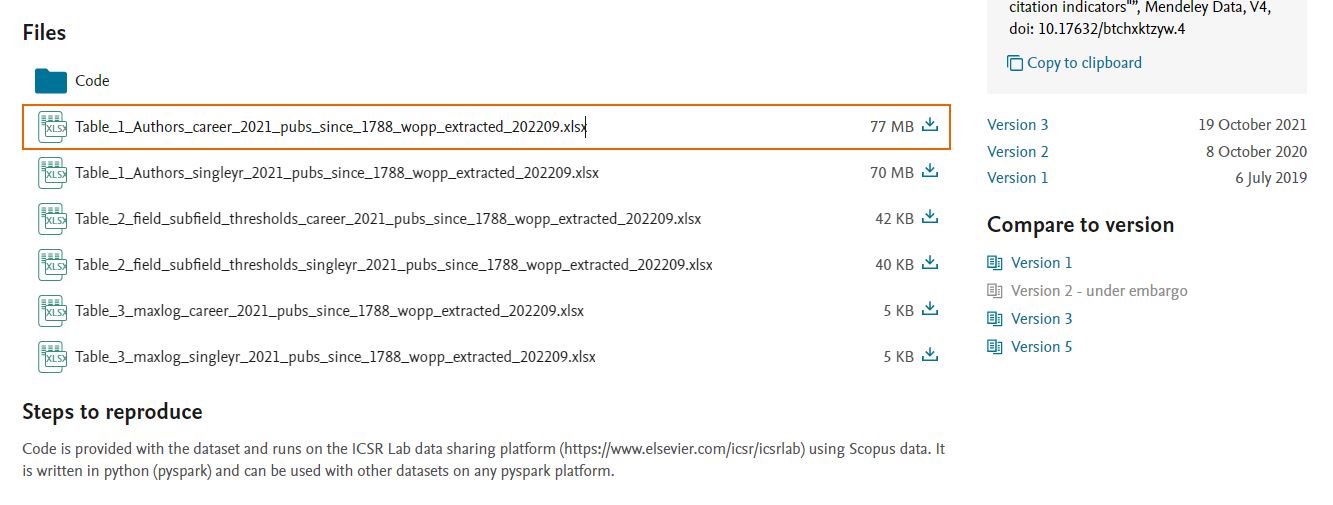The height and width of the screenshot is (505, 1333).
Task: Compare to Version 1
Action: point(1041,263)
